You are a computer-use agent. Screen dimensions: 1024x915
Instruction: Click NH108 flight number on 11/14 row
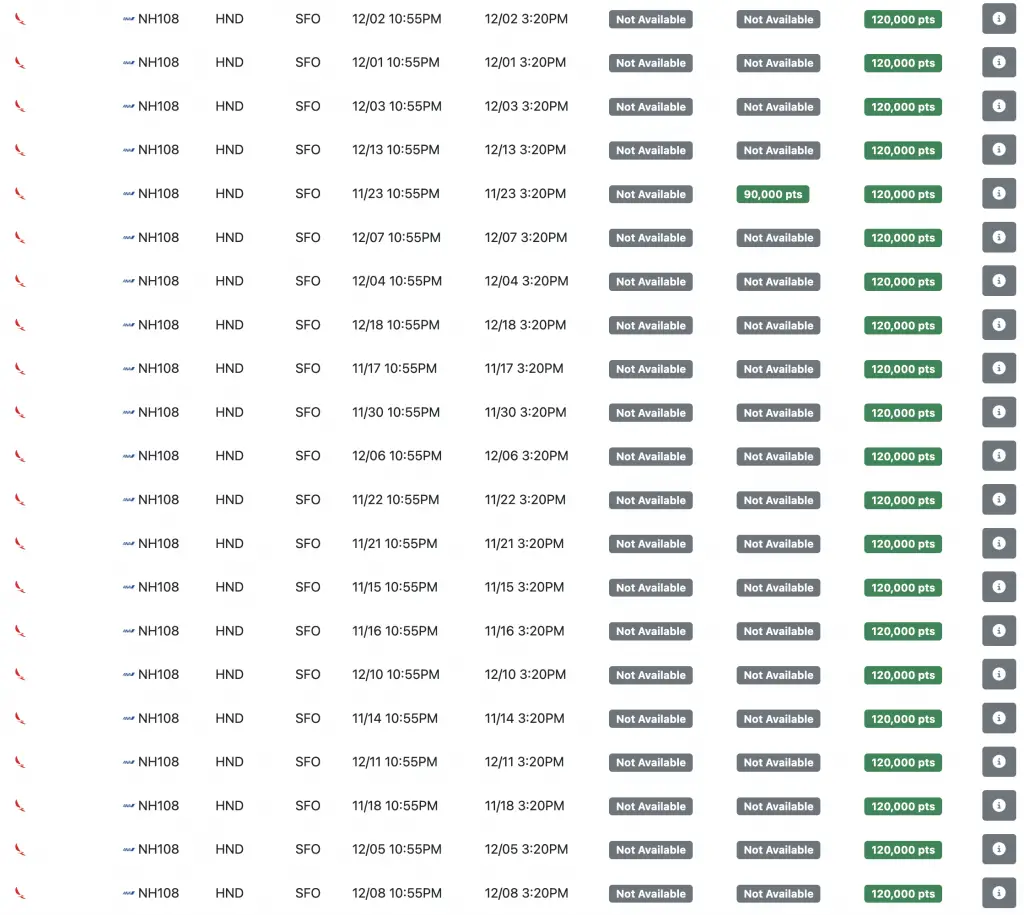(x=158, y=718)
